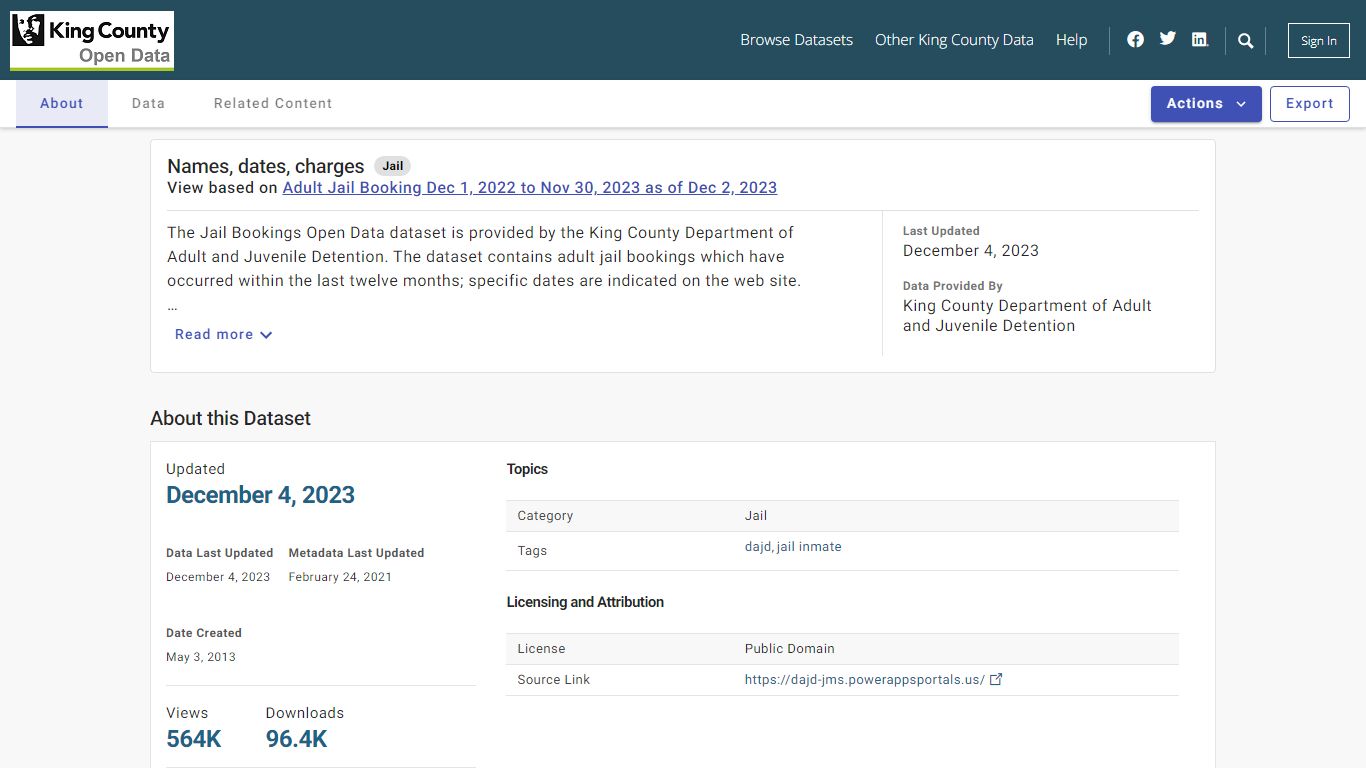This screenshot has width=1366, height=768.
Task: Open the Facebook icon link
Action: point(1135,40)
